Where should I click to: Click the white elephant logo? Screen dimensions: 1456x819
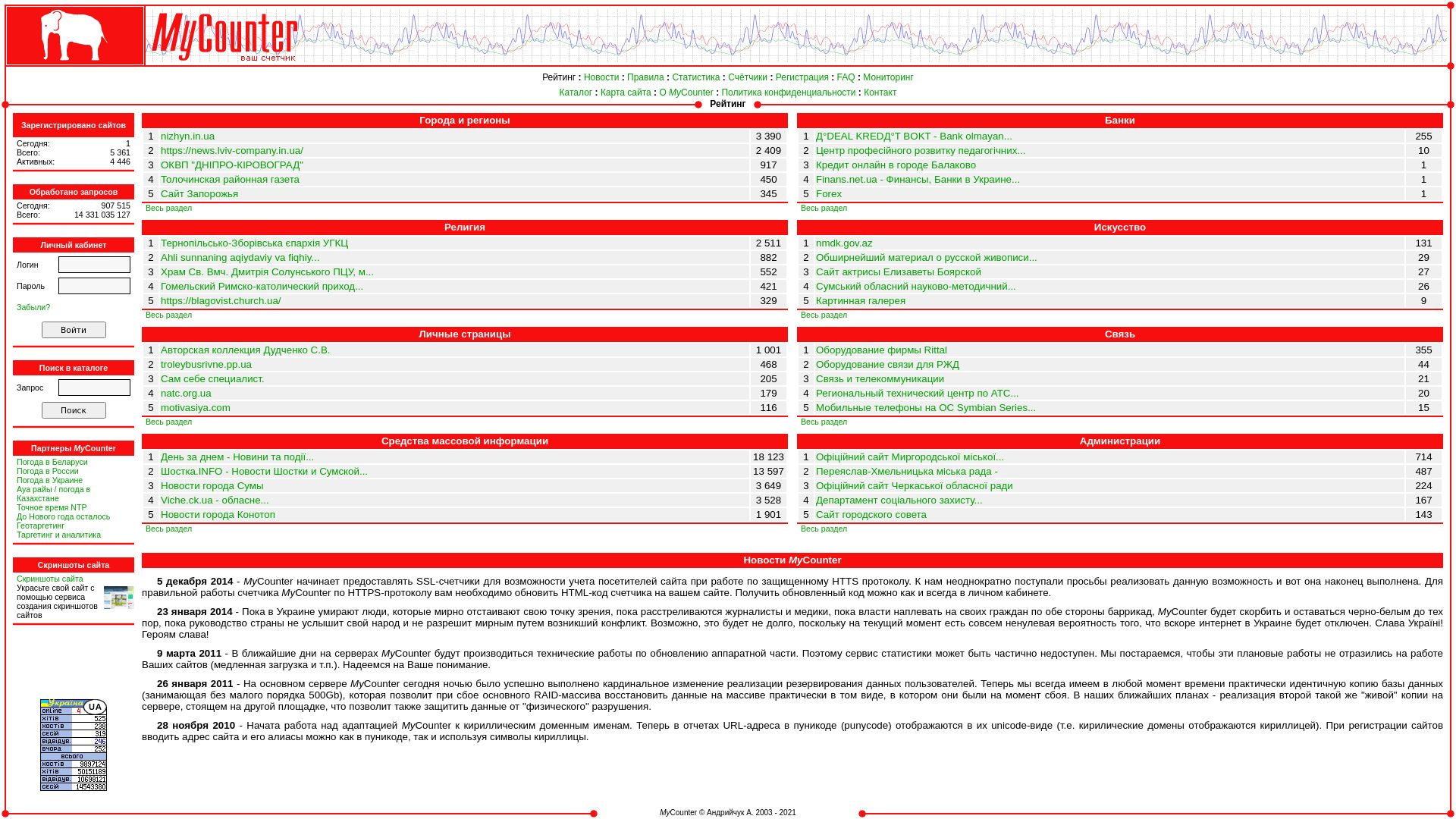[x=74, y=36]
